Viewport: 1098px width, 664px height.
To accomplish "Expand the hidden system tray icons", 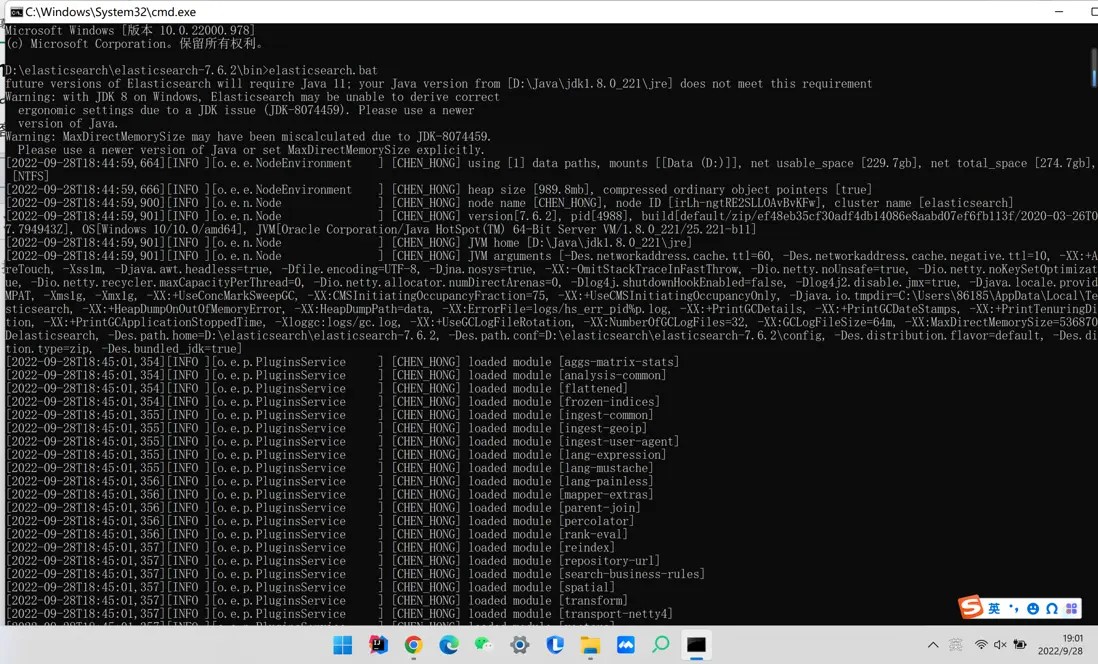I will 933,645.
